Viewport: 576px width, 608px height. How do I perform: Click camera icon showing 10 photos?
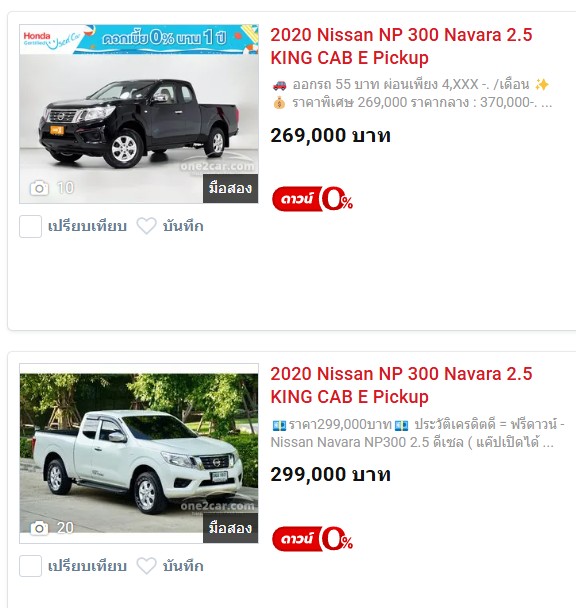[x=39, y=188]
